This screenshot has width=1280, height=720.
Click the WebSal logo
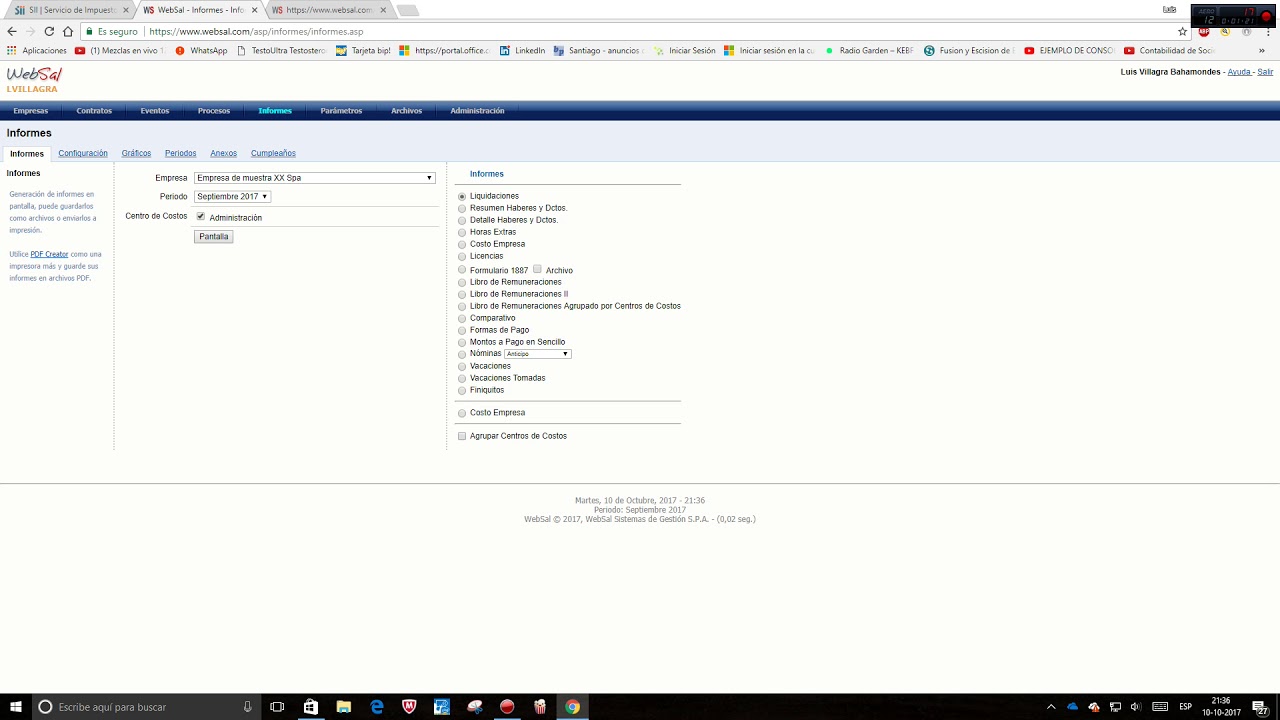pos(34,74)
